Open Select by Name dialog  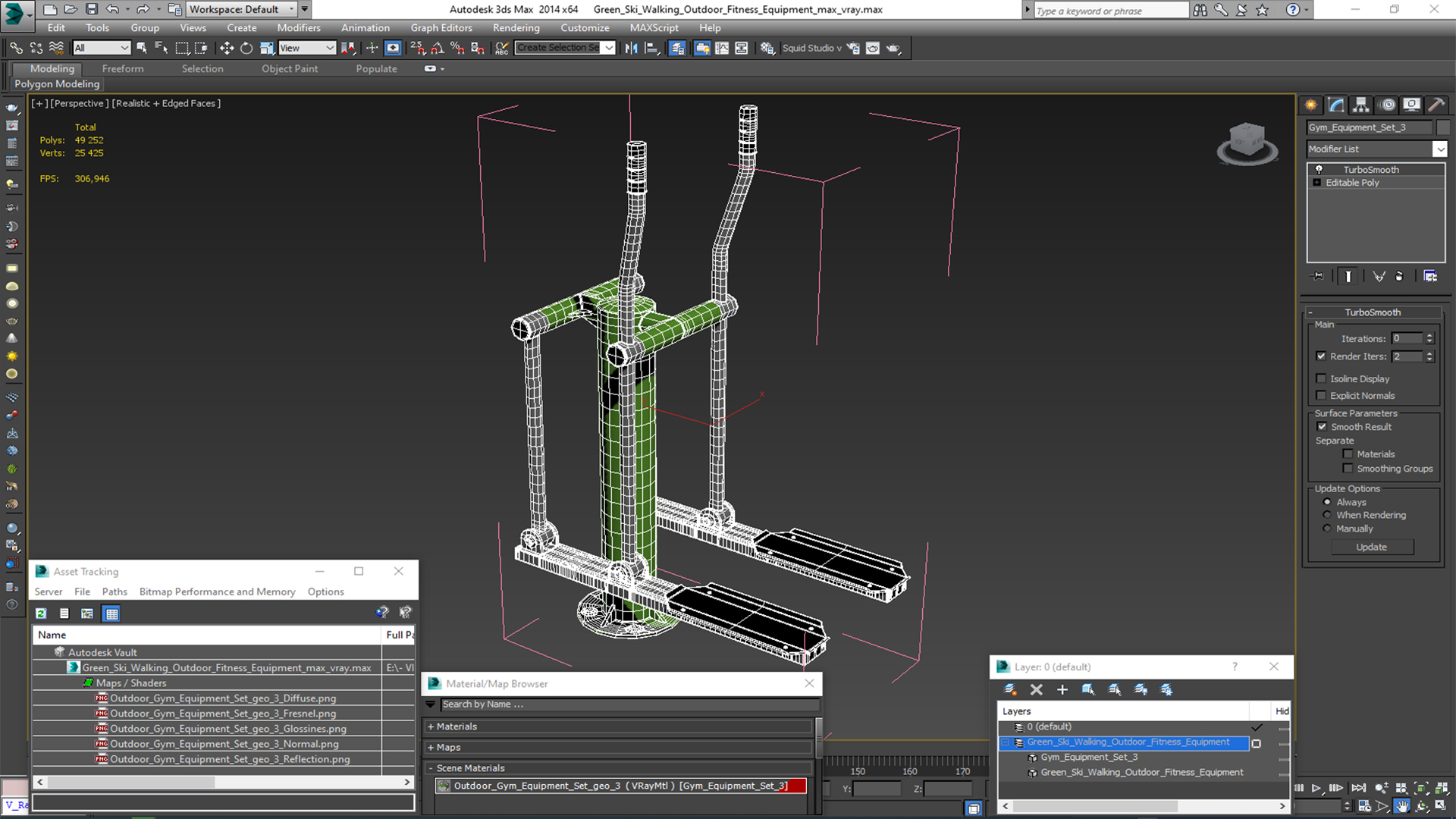pyautogui.click(x=162, y=48)
